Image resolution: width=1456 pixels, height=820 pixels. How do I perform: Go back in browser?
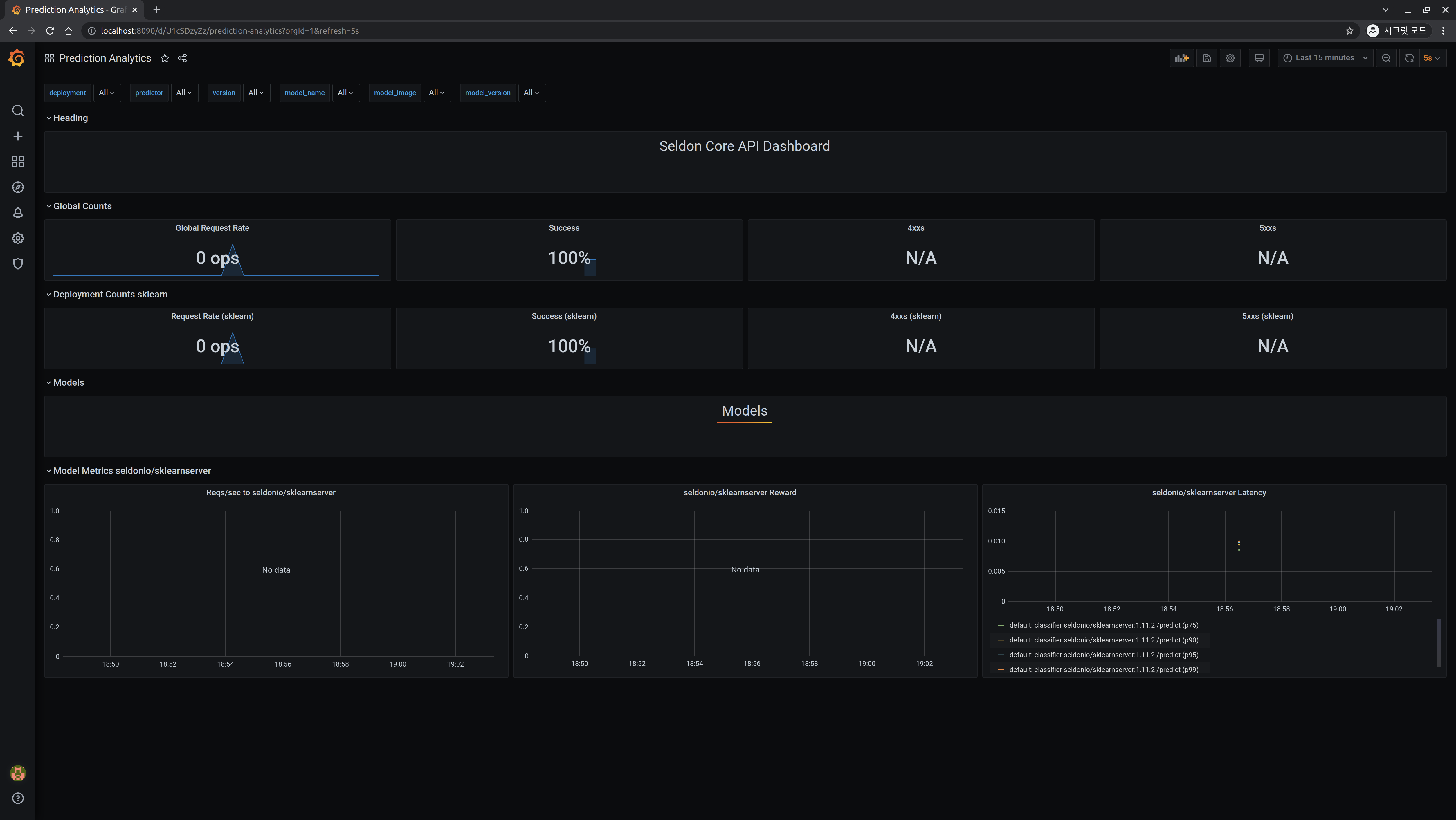coord(12,31)
